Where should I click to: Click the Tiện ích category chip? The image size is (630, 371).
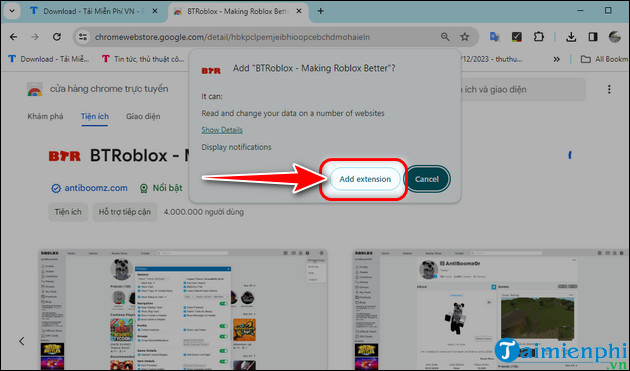[68, 212]
